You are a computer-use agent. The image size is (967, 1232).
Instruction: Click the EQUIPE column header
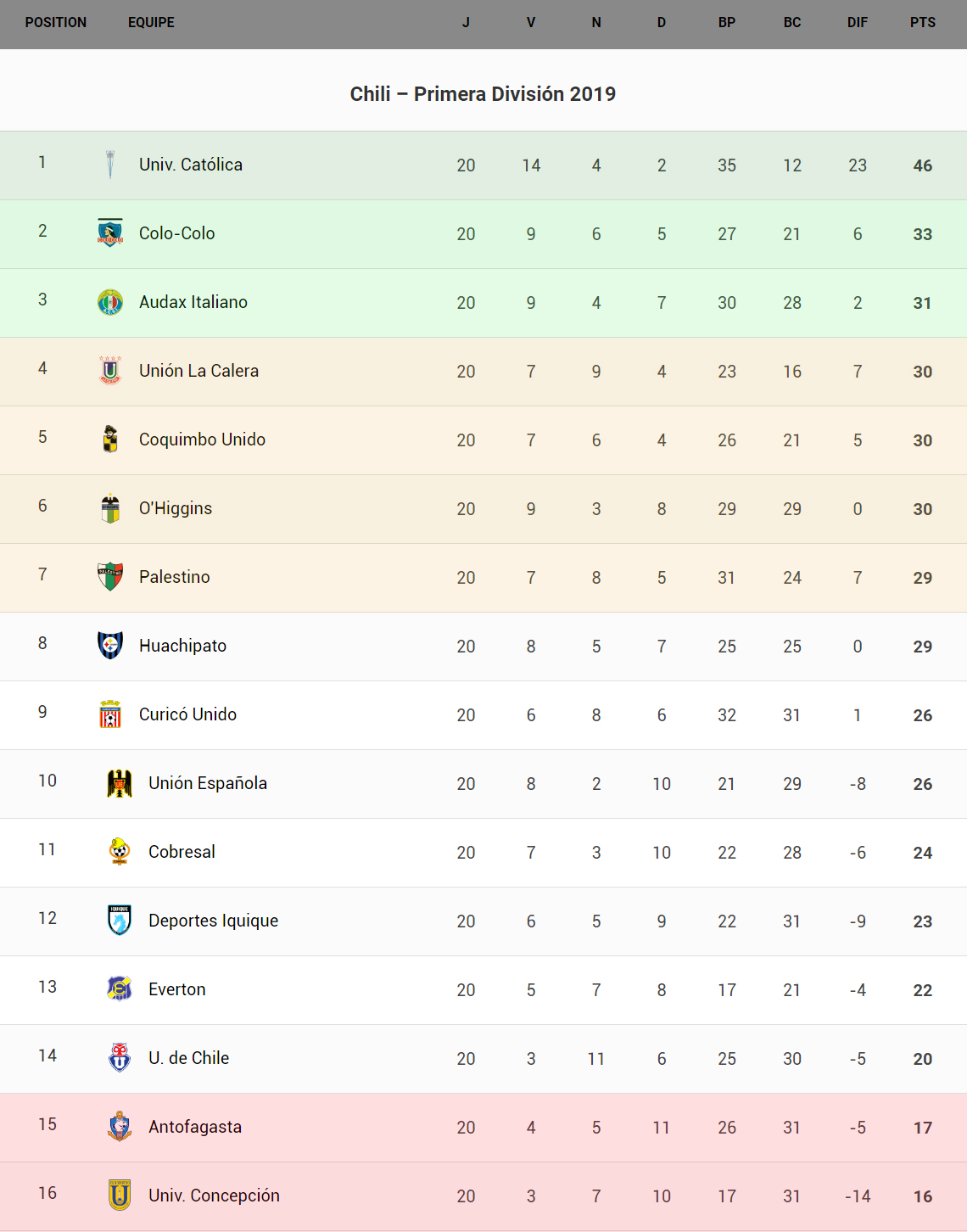(151, 23)
